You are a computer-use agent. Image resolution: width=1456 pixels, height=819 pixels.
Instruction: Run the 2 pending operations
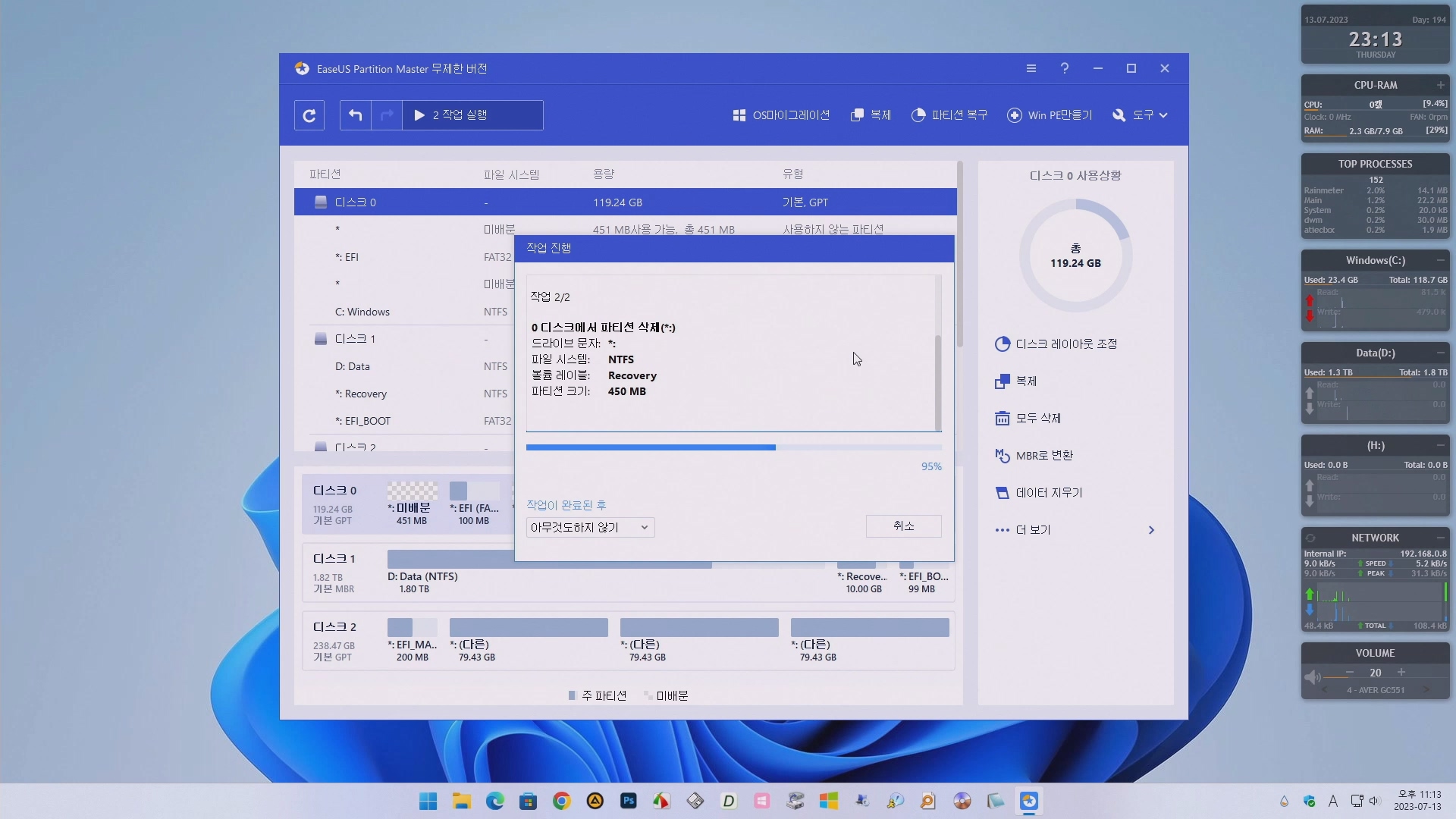coord(472,115)
